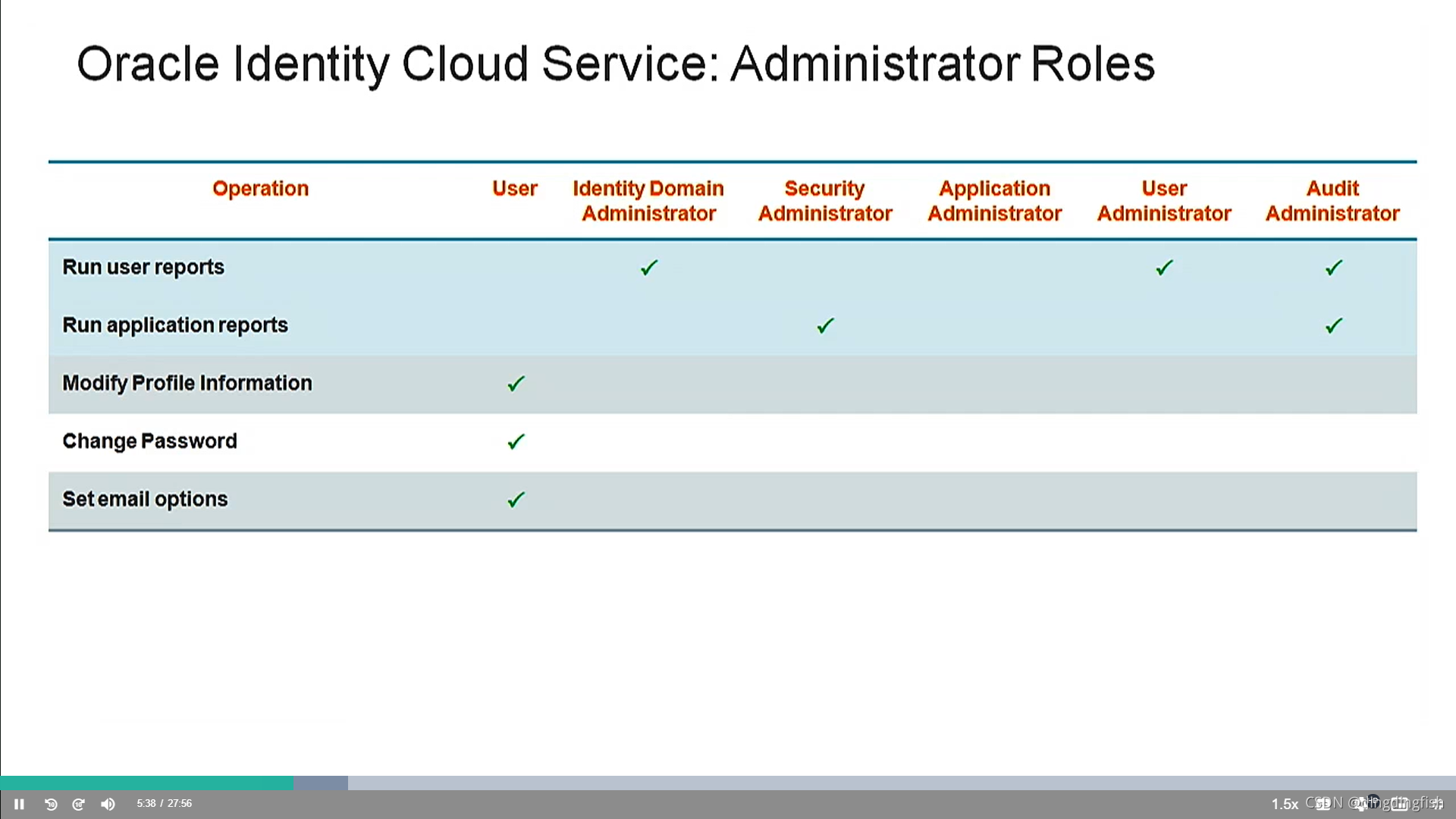Seek to the unbuffered gray part of timeline

(x=834, y=783)
